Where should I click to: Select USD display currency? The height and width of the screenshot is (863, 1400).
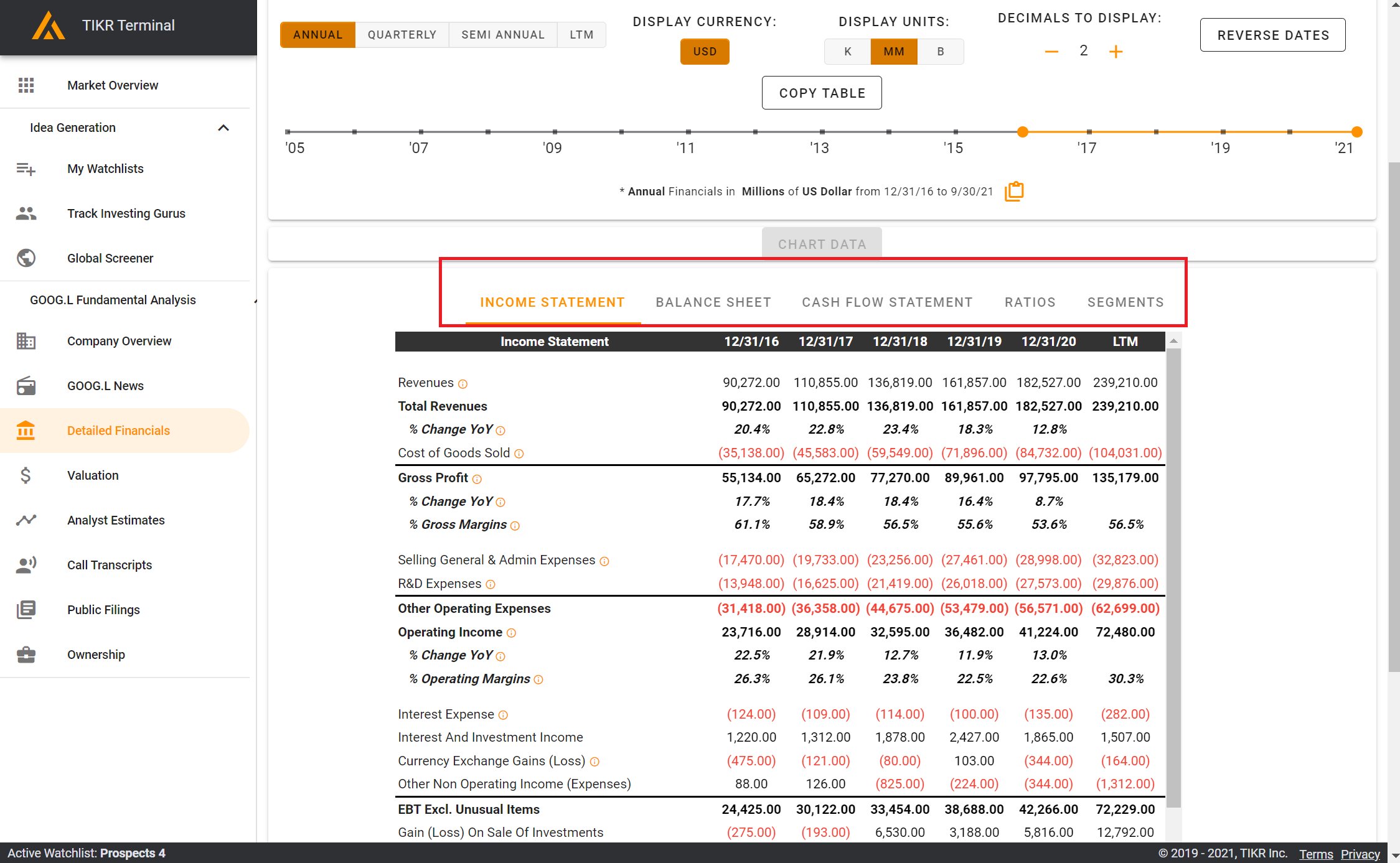tap(705, 52)
